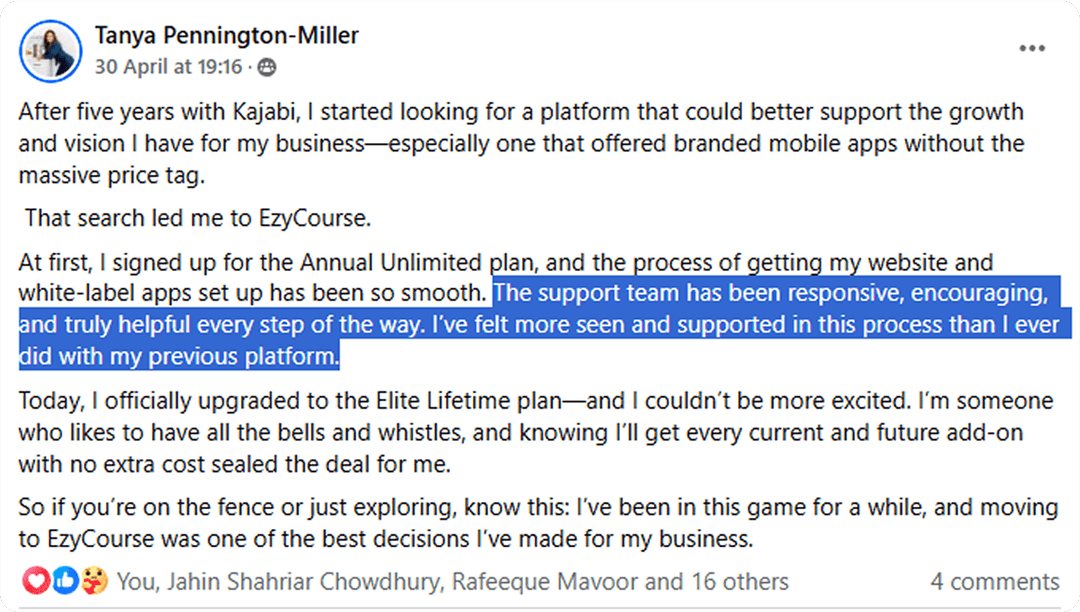Screen dimensions: 1080x612
Task: Click the red heart reaction icon
Action: pos(36,581)
